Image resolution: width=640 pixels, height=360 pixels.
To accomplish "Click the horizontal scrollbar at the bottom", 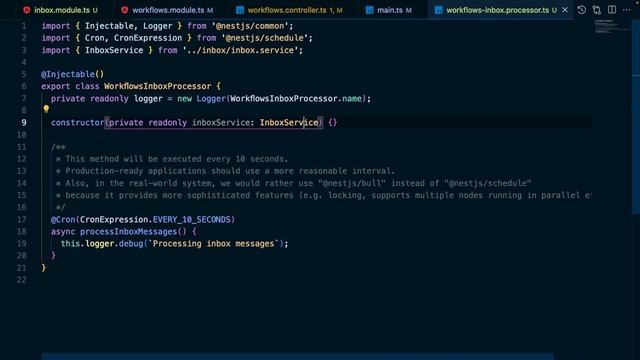I will pyautogui.click(x=297, y=356).
